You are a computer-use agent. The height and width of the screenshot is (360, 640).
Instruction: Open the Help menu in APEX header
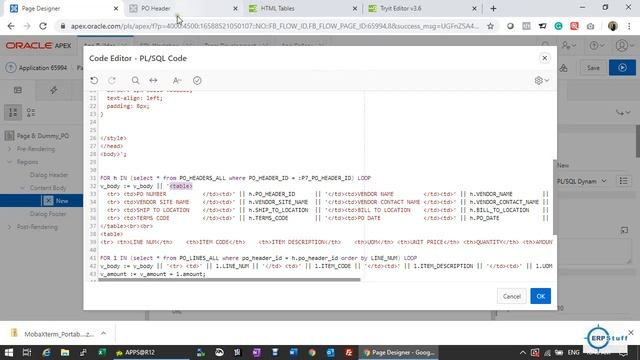(596, 46)
